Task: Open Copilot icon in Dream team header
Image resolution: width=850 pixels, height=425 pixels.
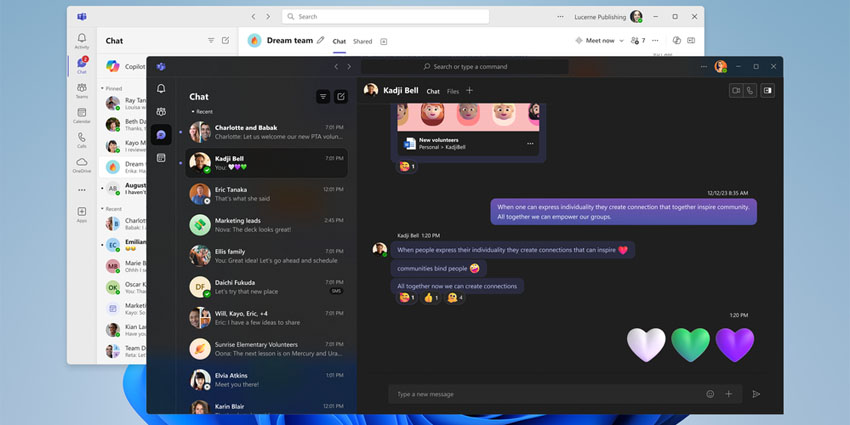Action: (677, 41)
